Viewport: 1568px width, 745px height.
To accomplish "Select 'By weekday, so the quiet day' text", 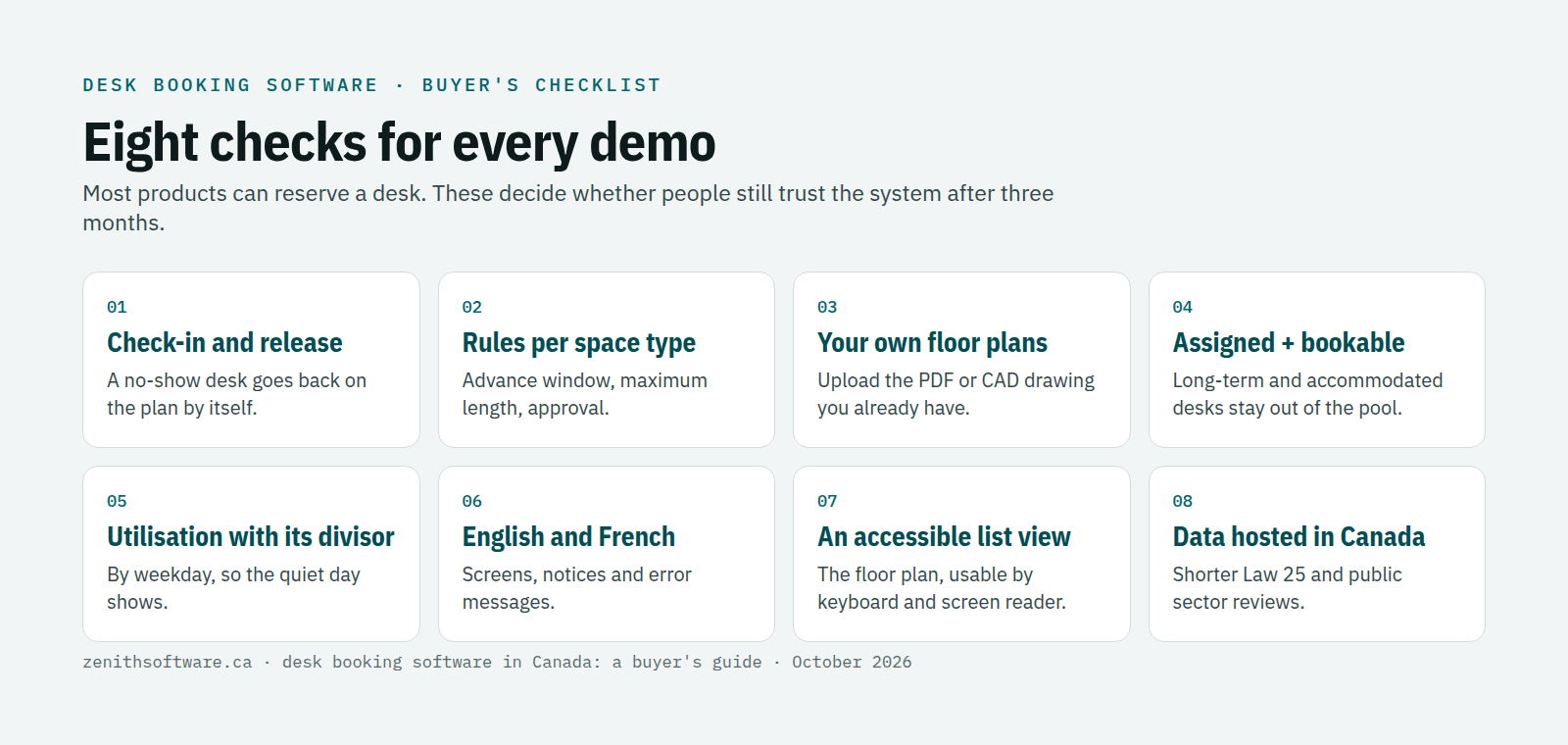I will coord(233,588).
